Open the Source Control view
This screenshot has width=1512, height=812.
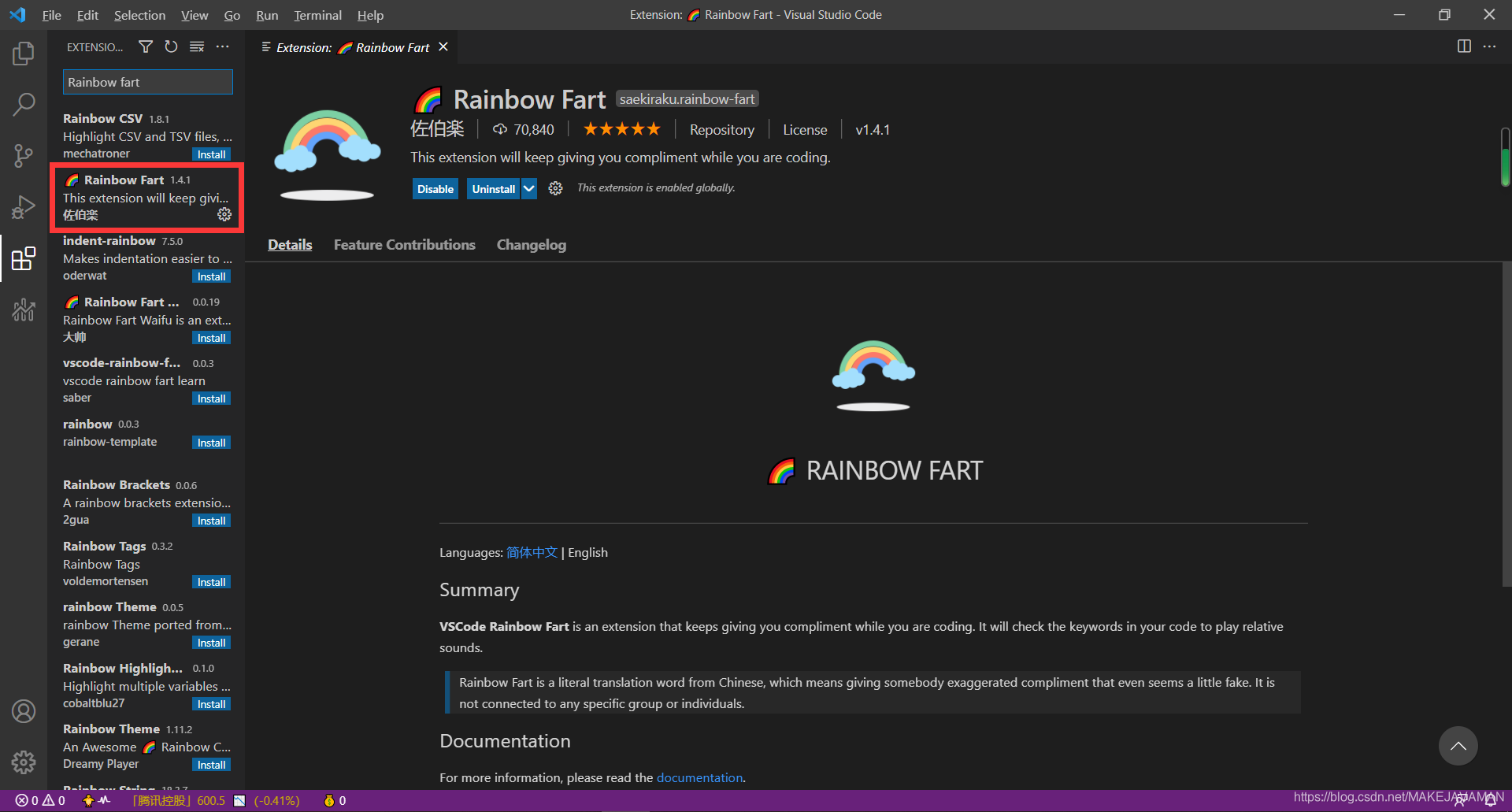pos(24,155)
